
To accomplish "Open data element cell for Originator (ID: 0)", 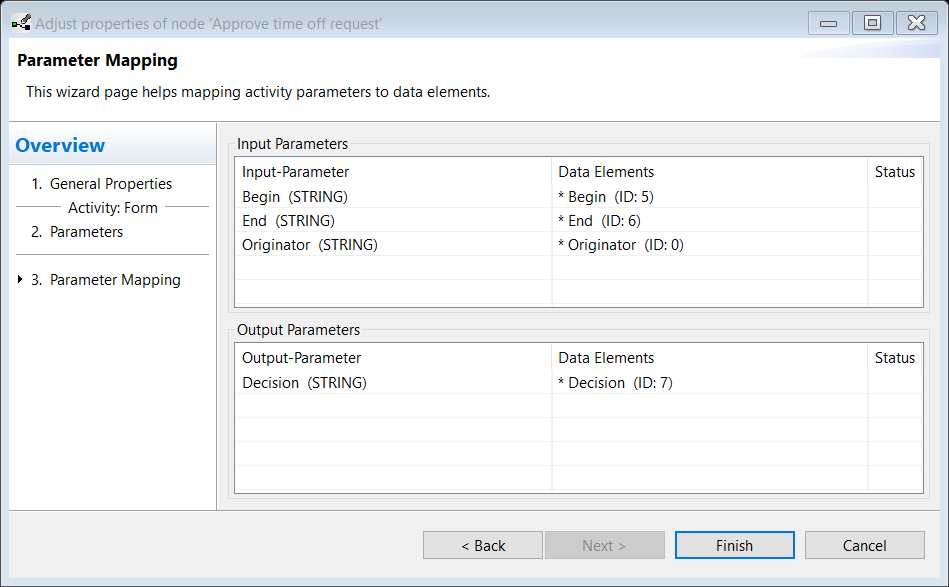I will click(x=710, y=244).
